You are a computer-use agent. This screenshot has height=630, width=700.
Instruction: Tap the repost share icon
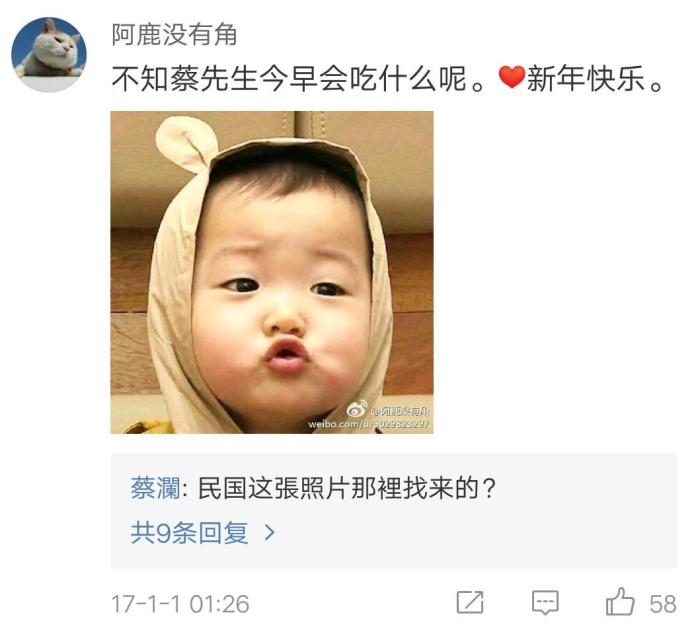pyautogui.click(x=470, y=602)
